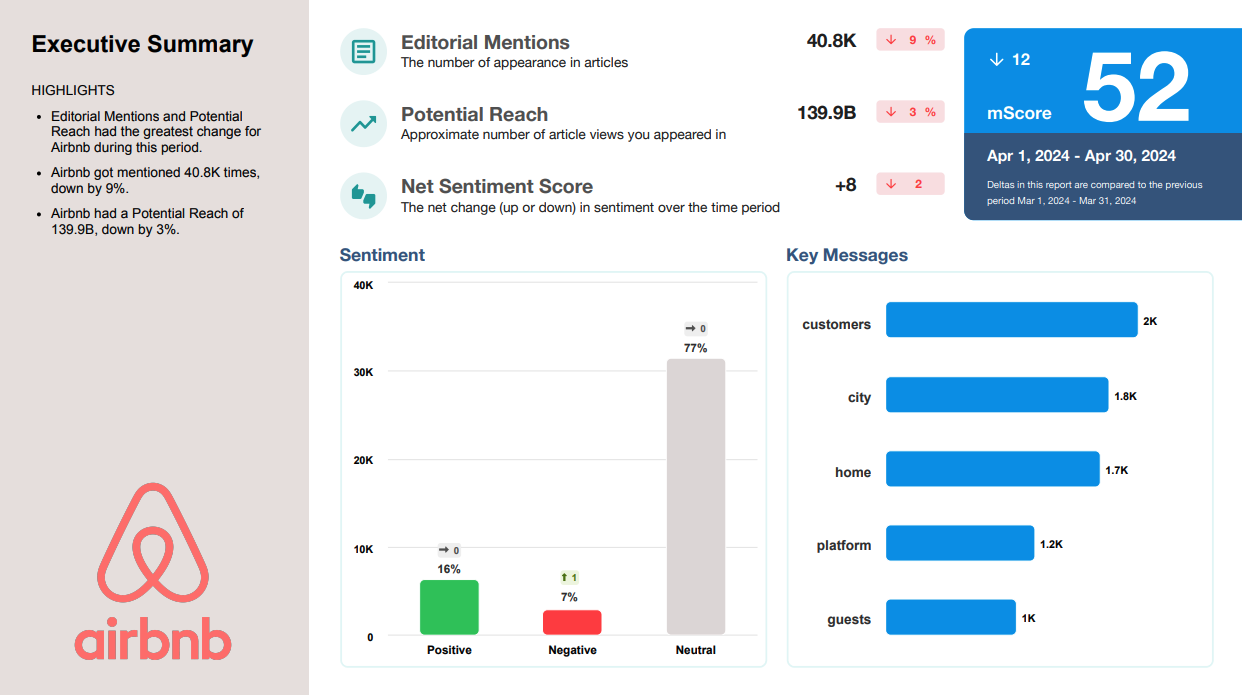Click the green up-1 indicator above Negative bar
Screen dimensions: 1242x695
pos(569,577)
